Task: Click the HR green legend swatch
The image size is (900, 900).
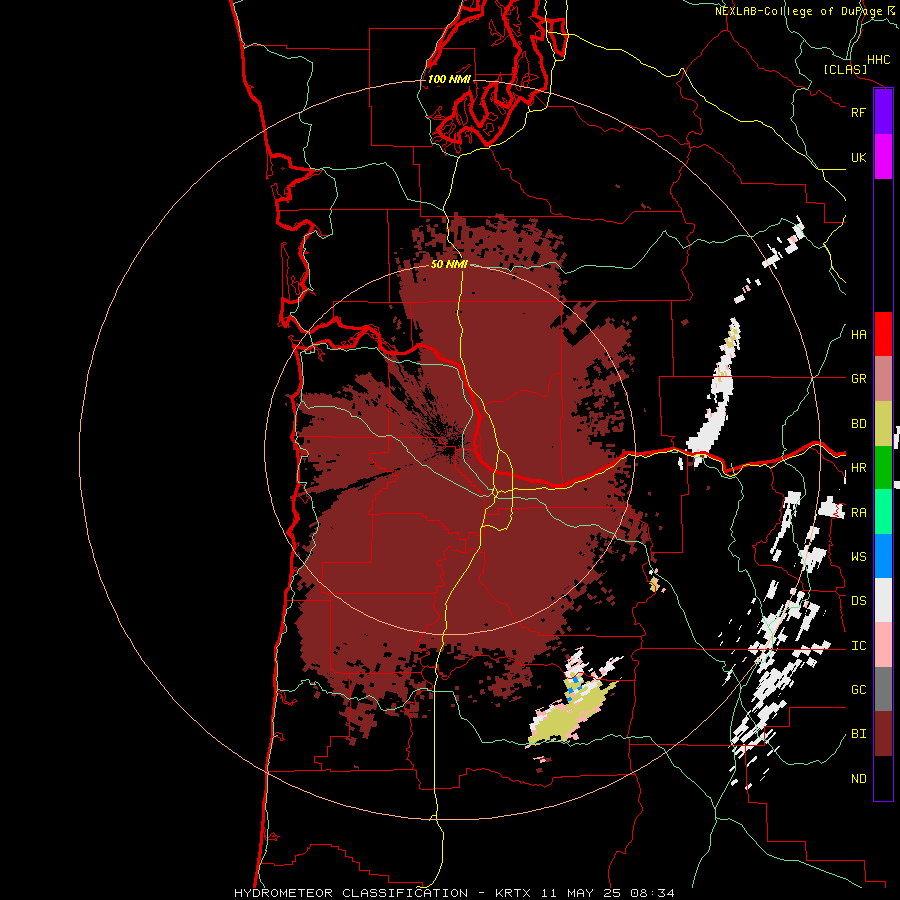Action: (x=883, y=468)
